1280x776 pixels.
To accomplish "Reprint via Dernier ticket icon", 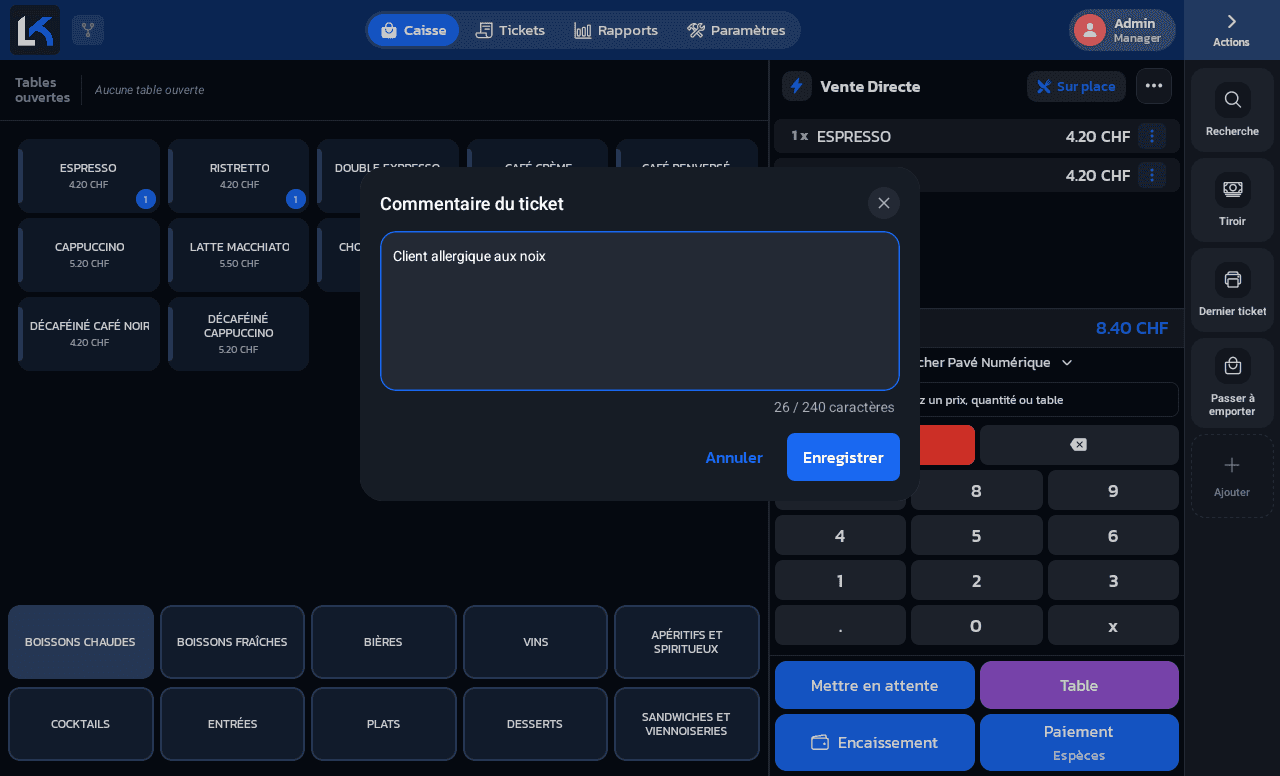I will click(x=1232, y=279).
